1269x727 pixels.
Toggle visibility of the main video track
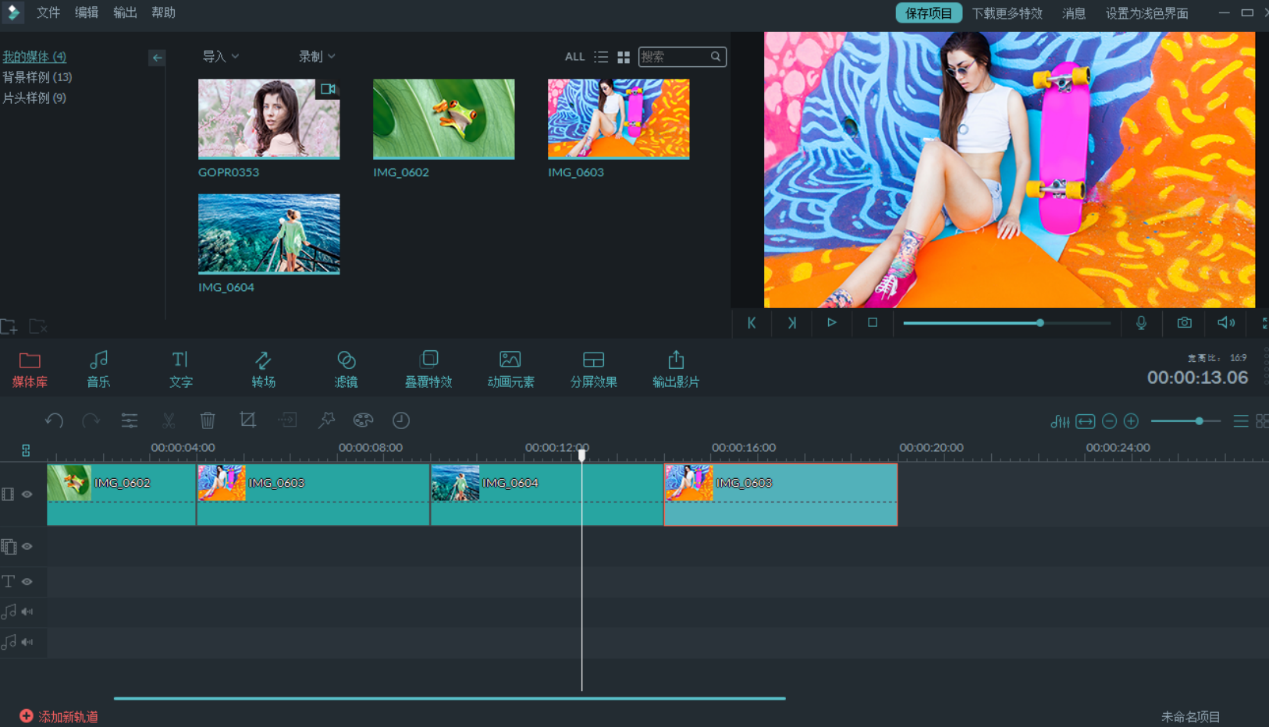28,494
